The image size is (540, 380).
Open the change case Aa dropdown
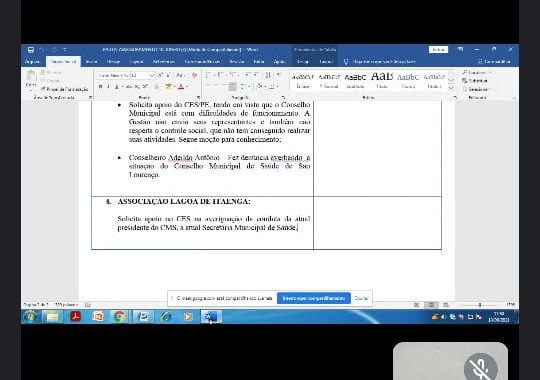click(180, 75)
